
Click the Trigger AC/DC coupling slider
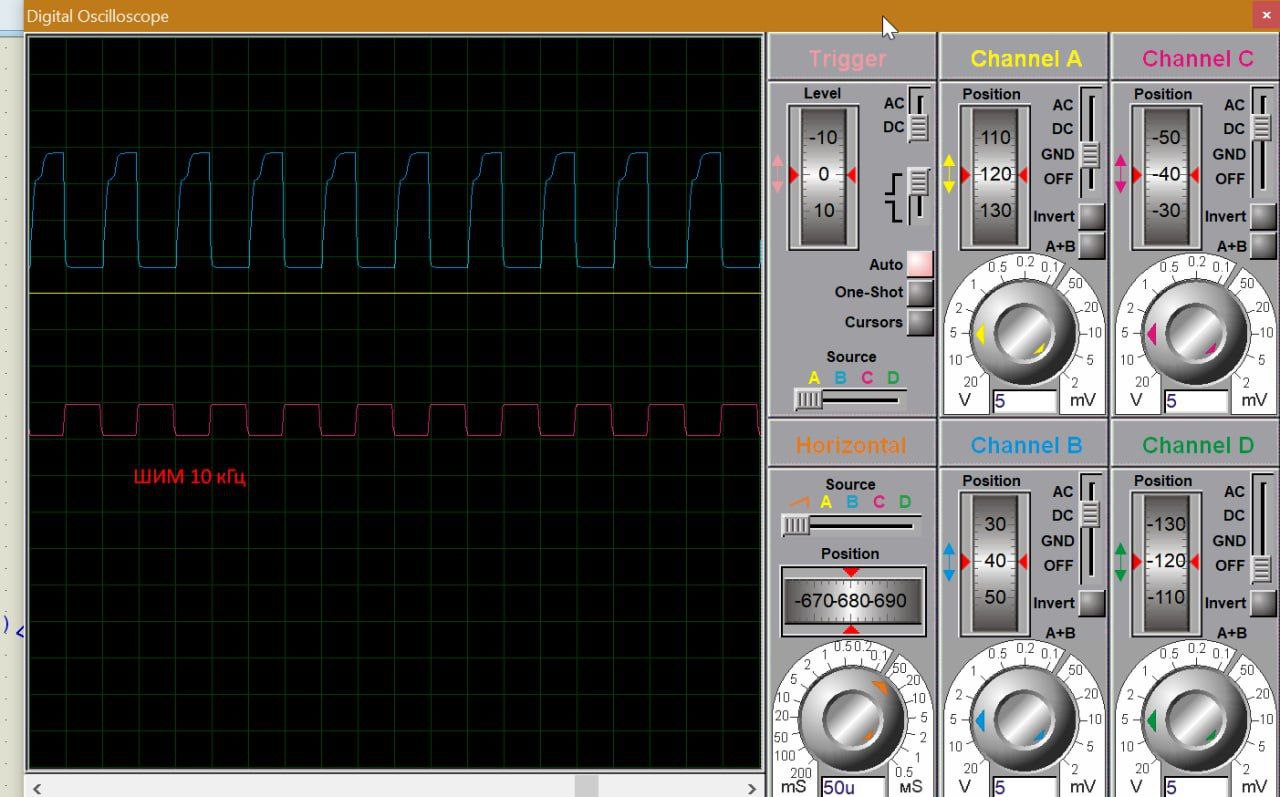coord(918,116)
